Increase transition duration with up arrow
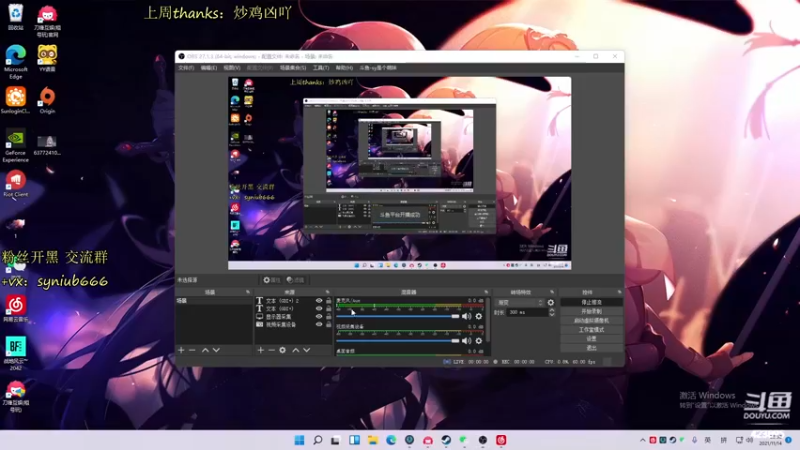This screenshot has width=800, height=450. pyautogui.click(x=552, y=310)
